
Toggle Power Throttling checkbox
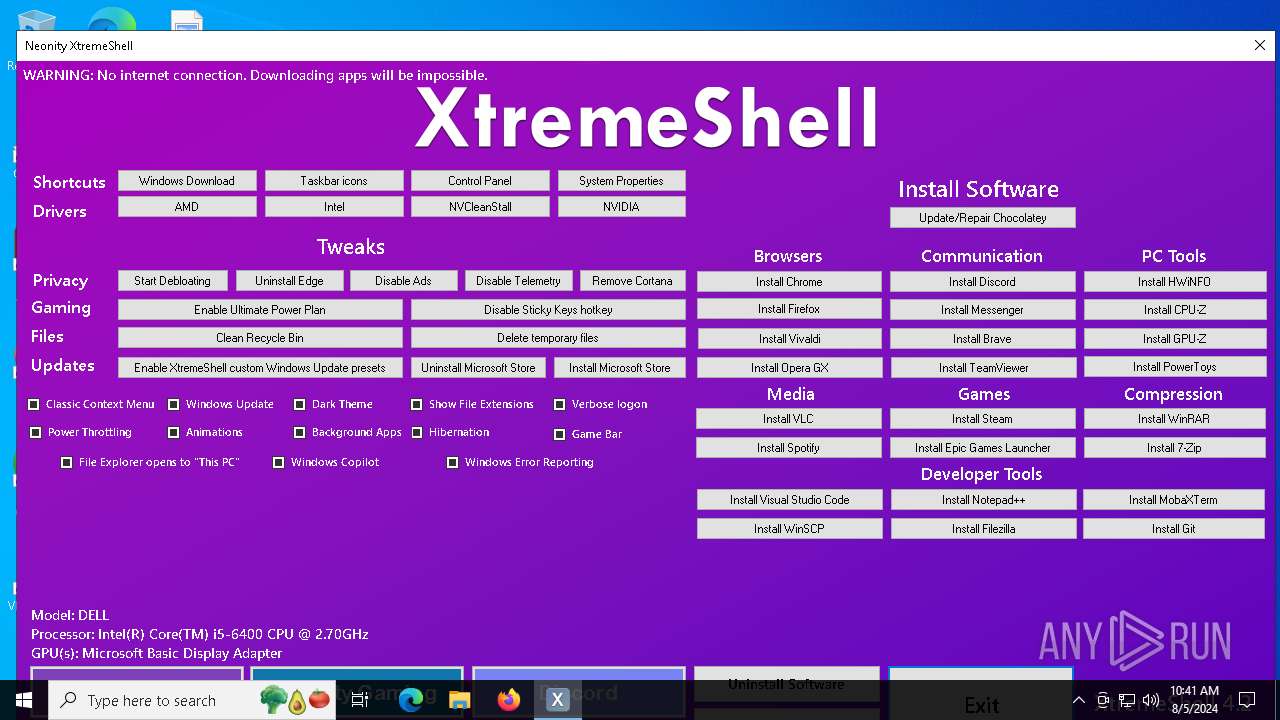click(36, 432)
